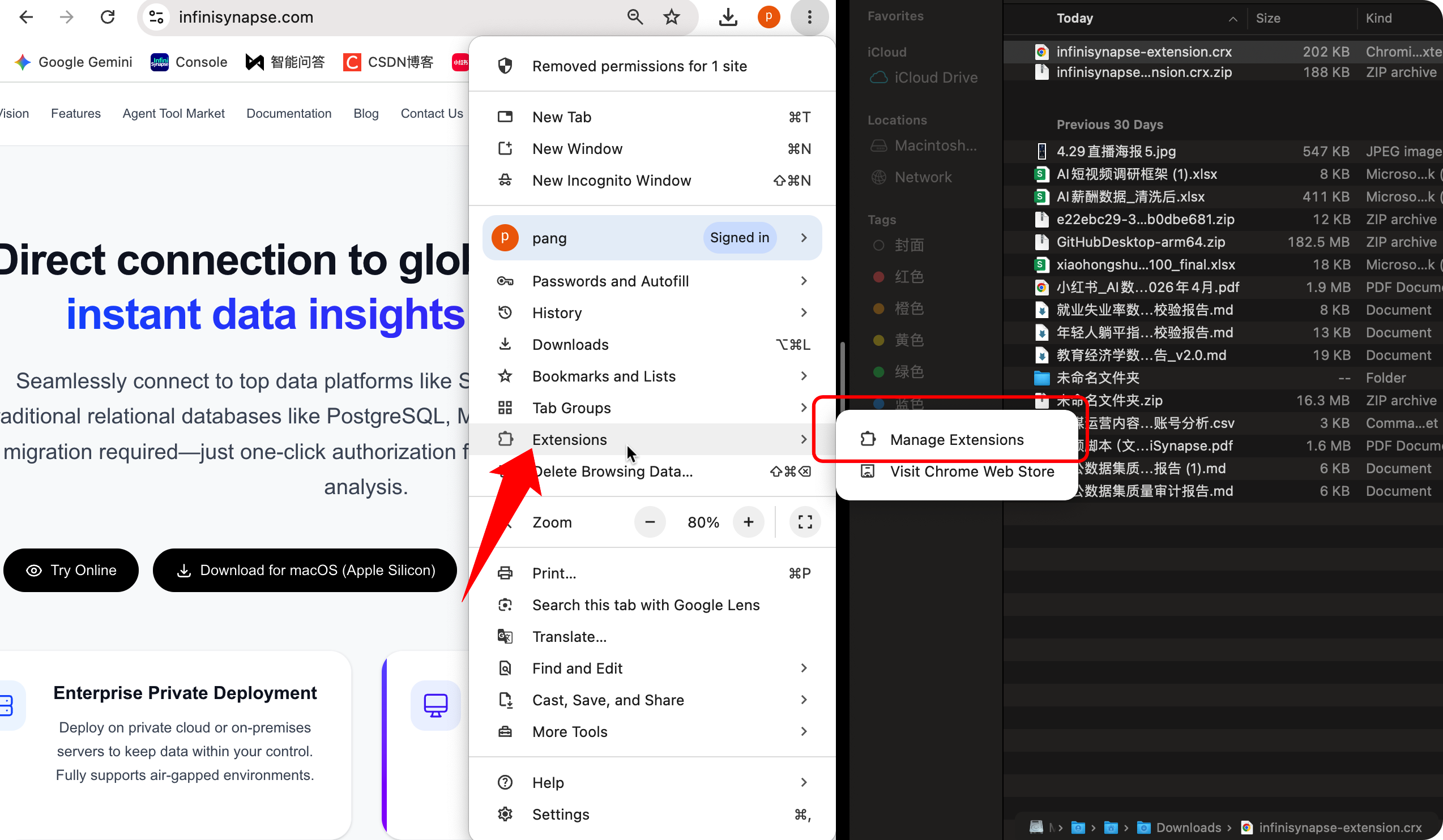1443x840 pixels.
Task: Open the Chrome downloads tray icon
Action: tap(728, 17)
